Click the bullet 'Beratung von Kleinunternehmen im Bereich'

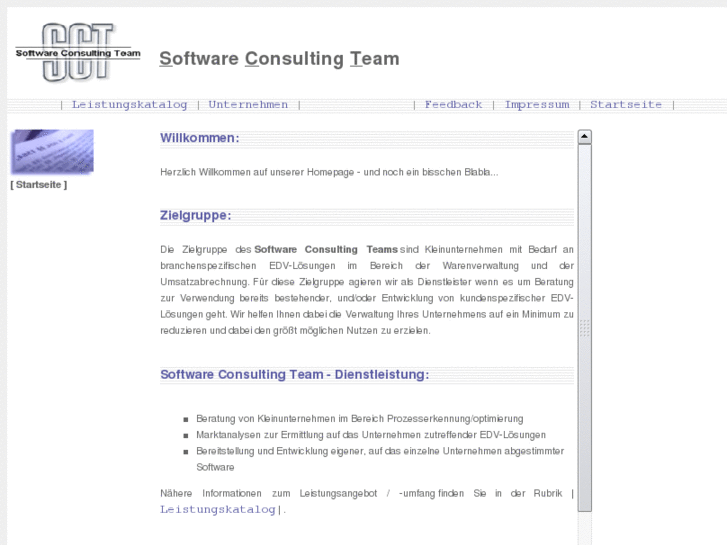coord(360,419)
